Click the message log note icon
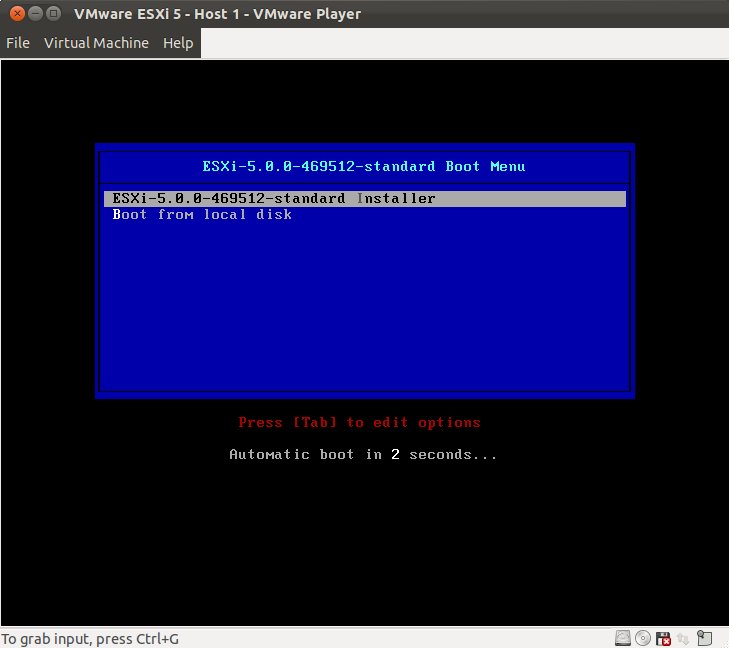Screen dimensions: 729x648 pyautogui.click(x=704, y=638)
